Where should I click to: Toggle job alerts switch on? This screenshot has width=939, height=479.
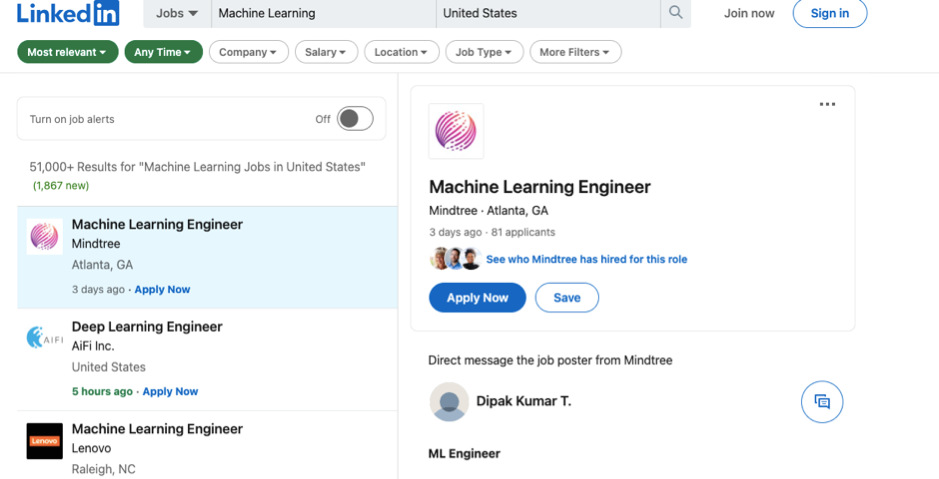point(355,119)
